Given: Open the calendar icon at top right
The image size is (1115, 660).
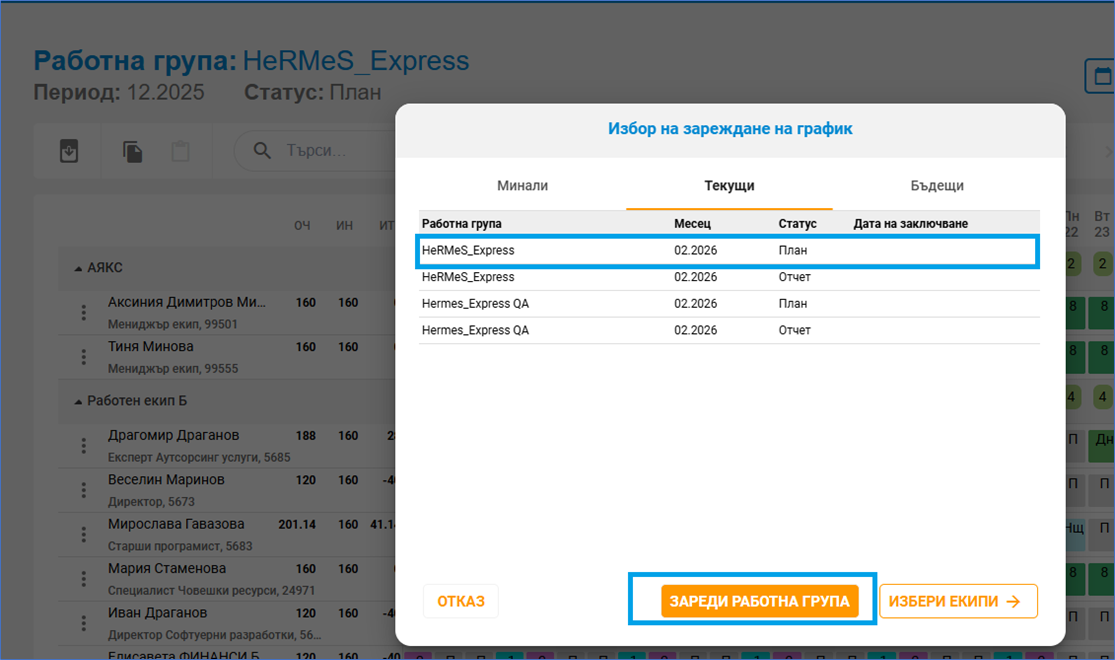Looking at the screenshot, I should [x=1101, y=76].
